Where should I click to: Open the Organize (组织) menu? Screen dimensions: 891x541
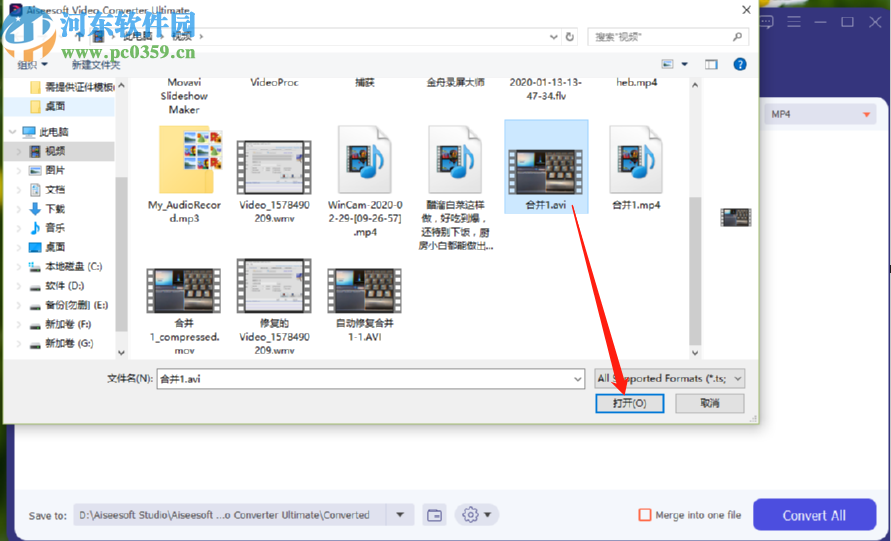click(x=32, y=65)
